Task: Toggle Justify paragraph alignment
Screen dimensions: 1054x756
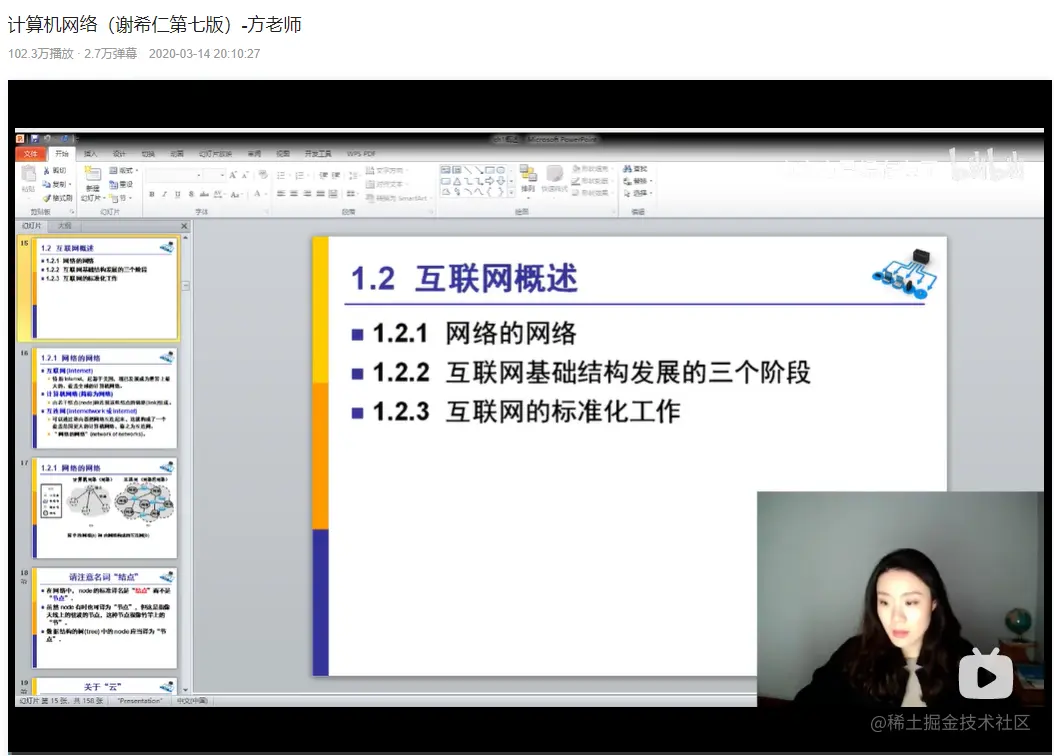Action: (x=321, y=194)
